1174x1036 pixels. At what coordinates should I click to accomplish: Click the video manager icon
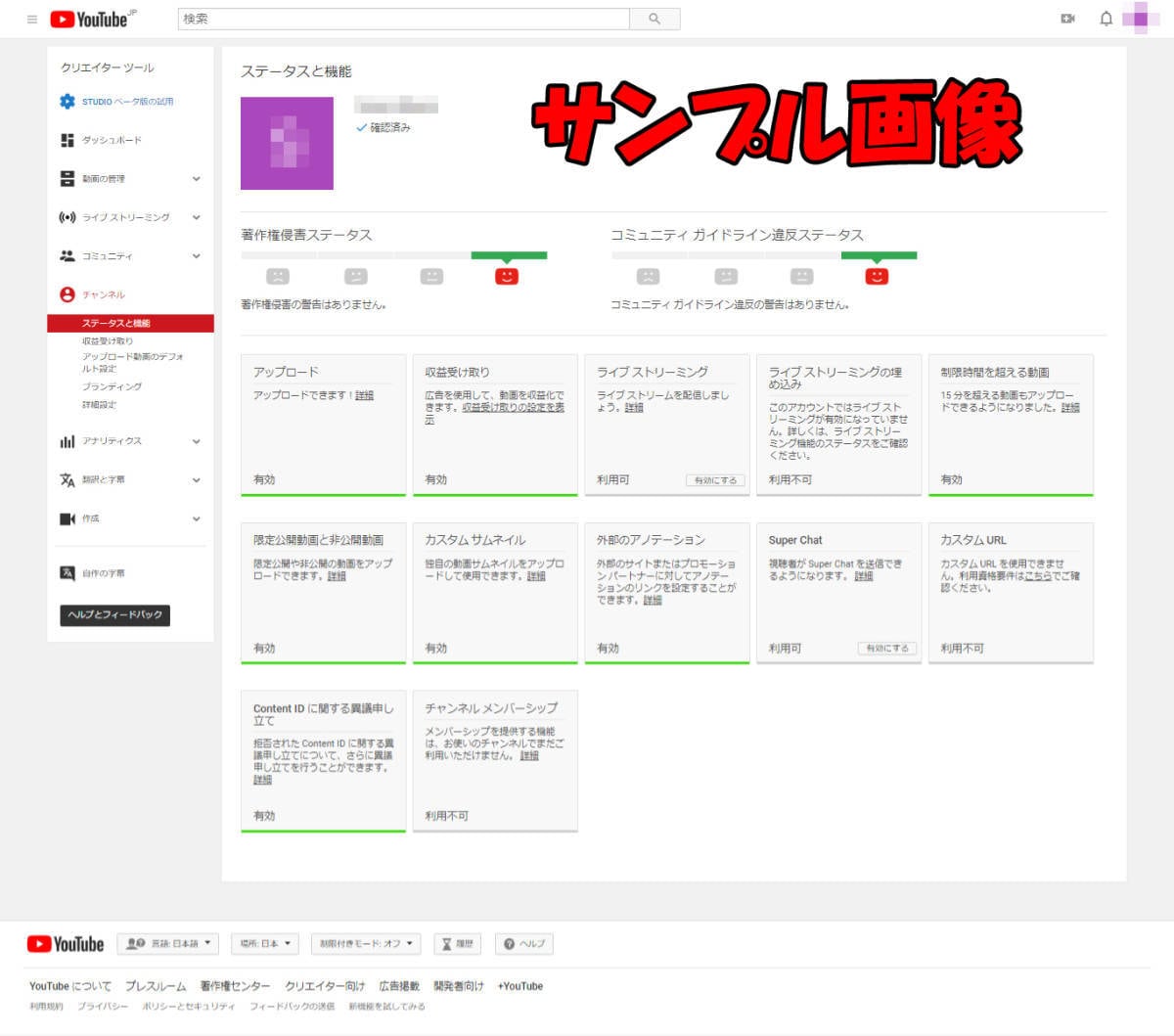click(67, 179)
